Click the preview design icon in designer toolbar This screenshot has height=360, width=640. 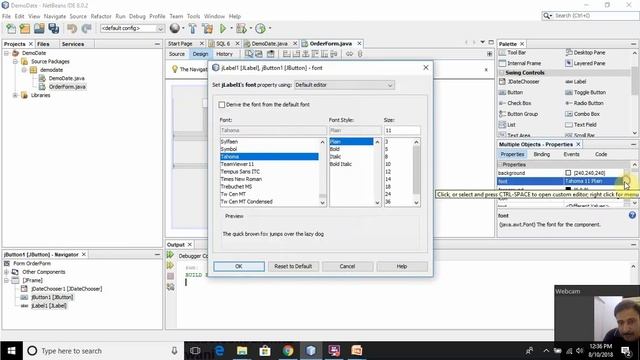[x=270, y=54]
